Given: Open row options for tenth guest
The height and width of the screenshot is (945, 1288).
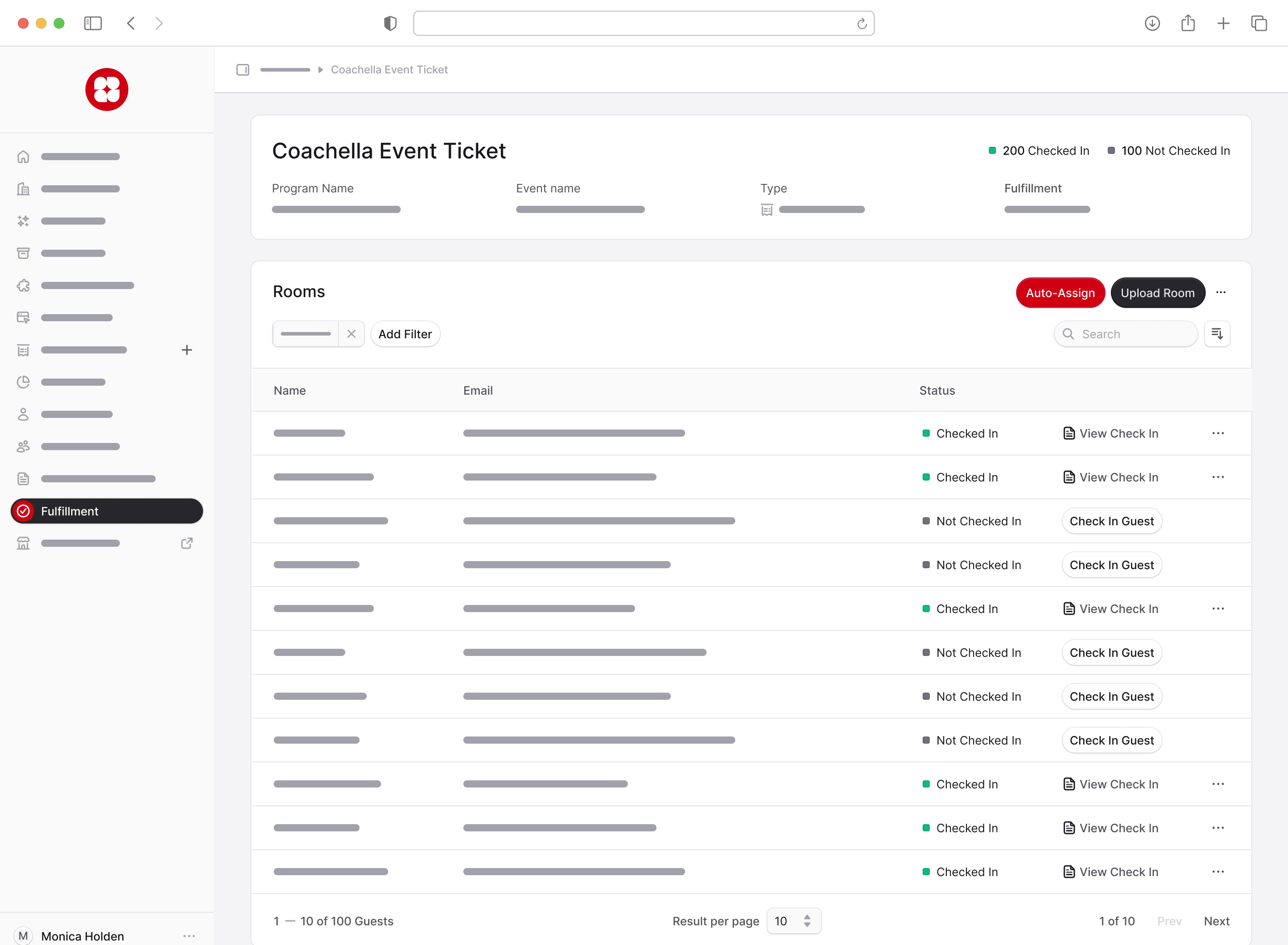Looking at the screenshot, I should (1218, 828).
